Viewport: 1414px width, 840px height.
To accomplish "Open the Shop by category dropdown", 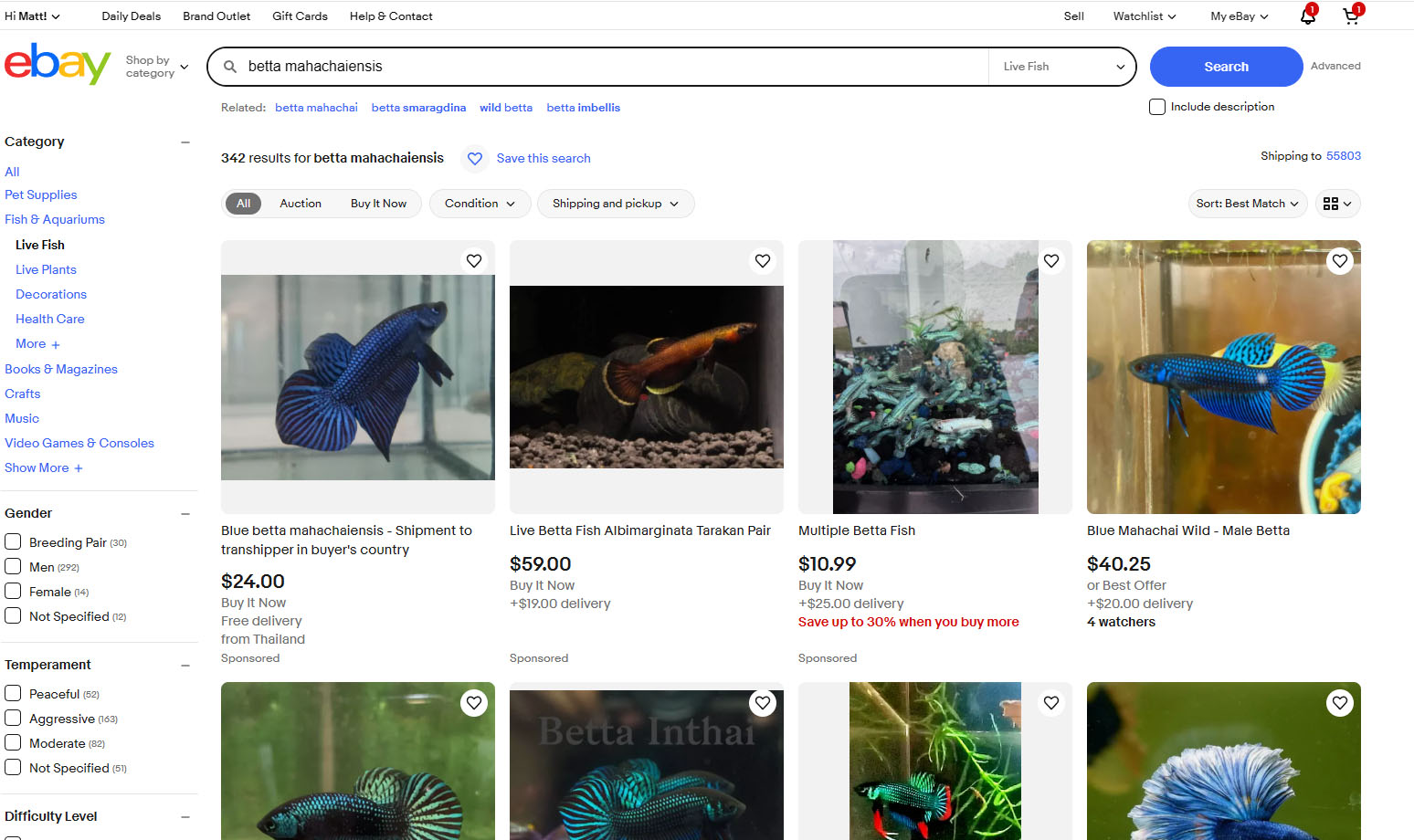I will coord(157,67).
